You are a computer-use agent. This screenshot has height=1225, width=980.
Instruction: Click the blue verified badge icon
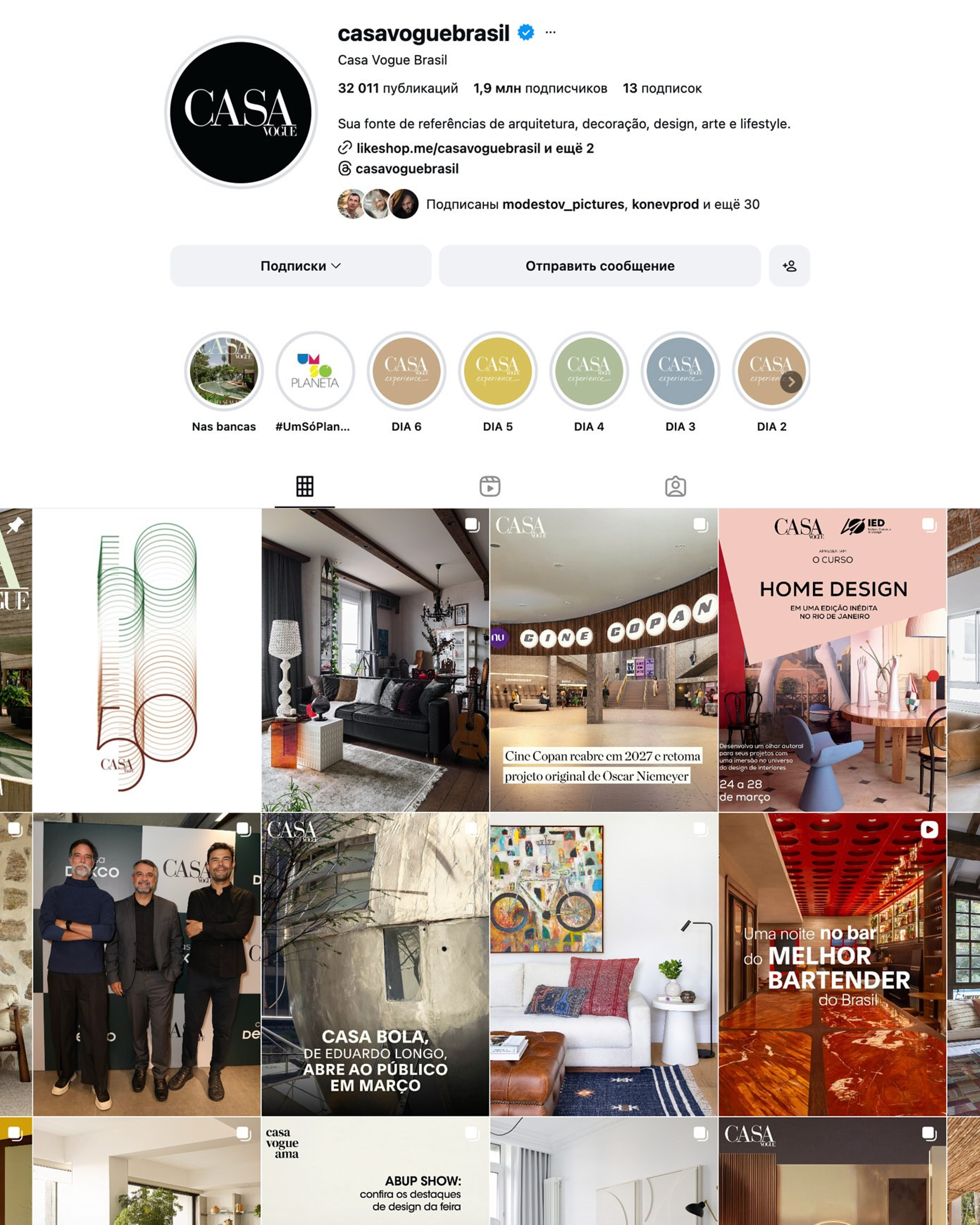526,33
